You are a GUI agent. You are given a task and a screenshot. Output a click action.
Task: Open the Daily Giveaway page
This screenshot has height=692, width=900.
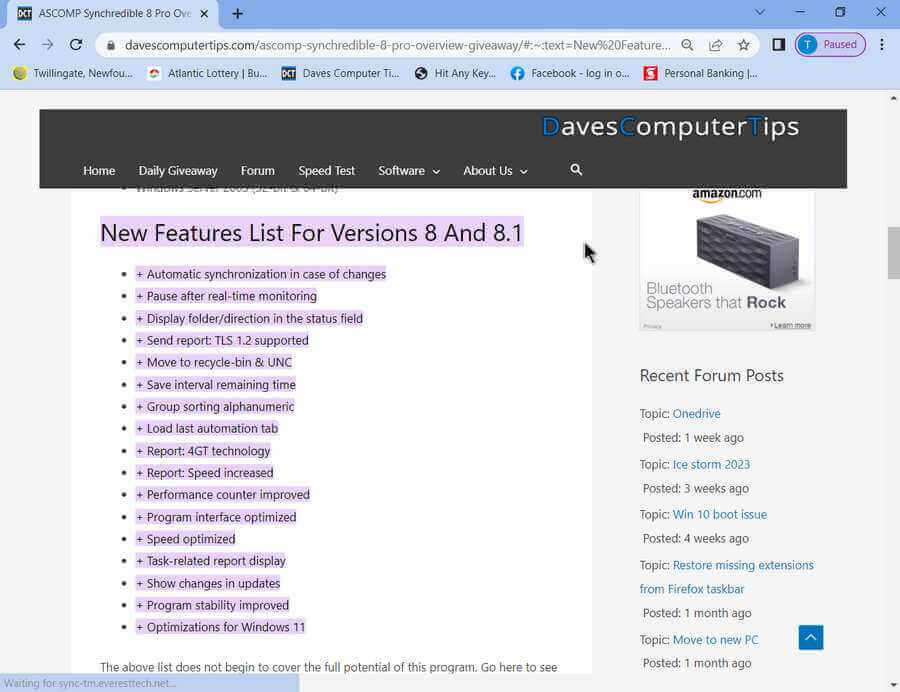click(178, 170)
